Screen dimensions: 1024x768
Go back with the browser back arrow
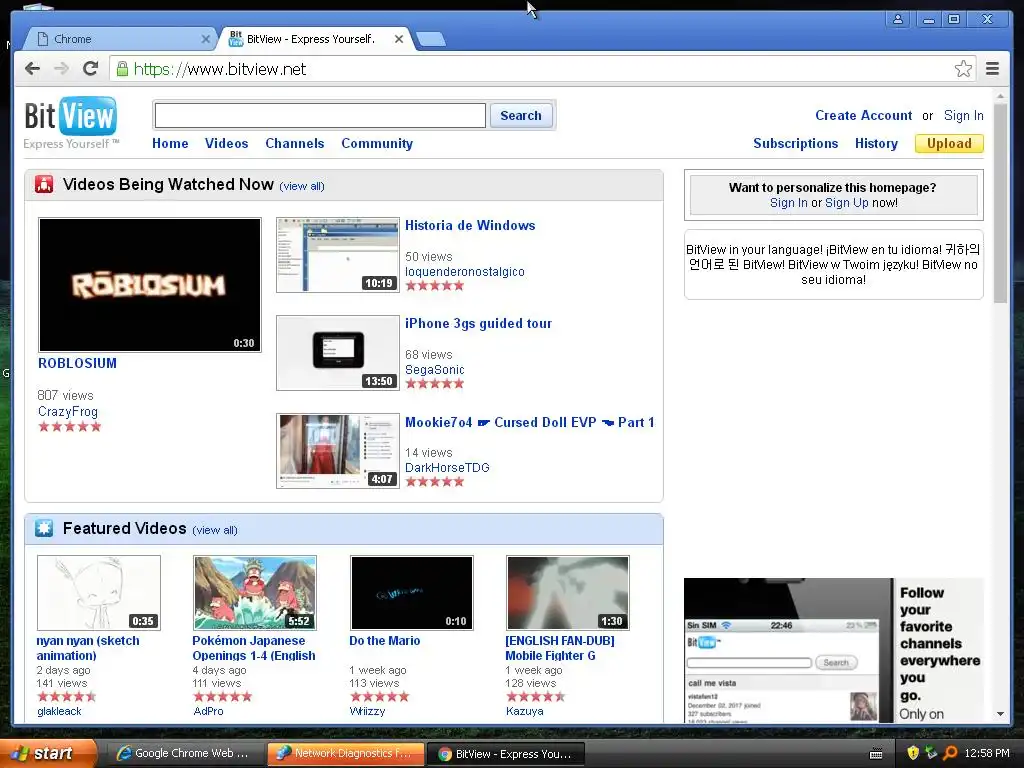tap(32, 69)
